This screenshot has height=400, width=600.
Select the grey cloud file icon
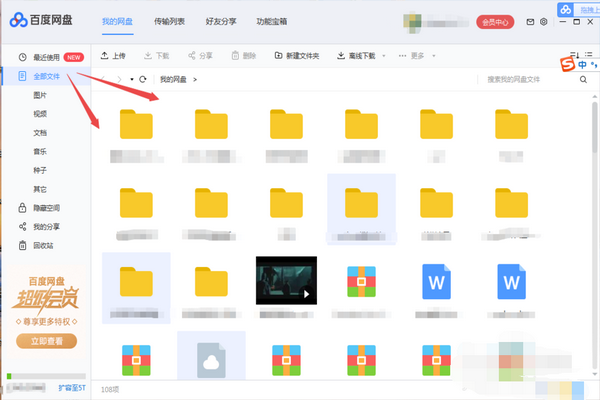(211, 360)
